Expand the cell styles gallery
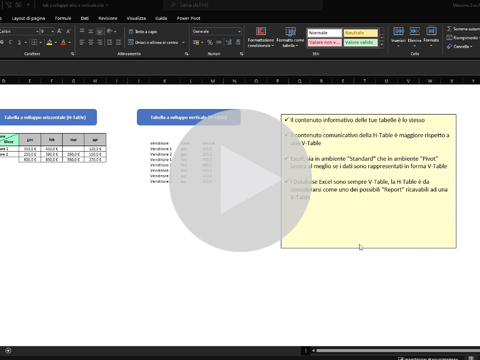Image resolution: width=480 pixels, height=360 pixels. (x=382, y=45)
